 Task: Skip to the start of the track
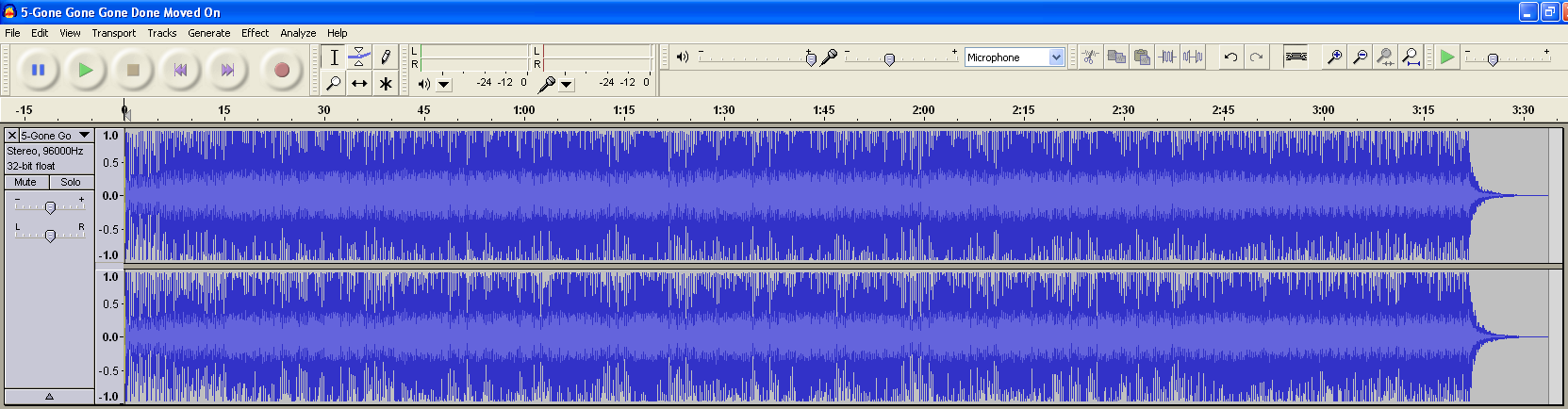tap(180, 70)
